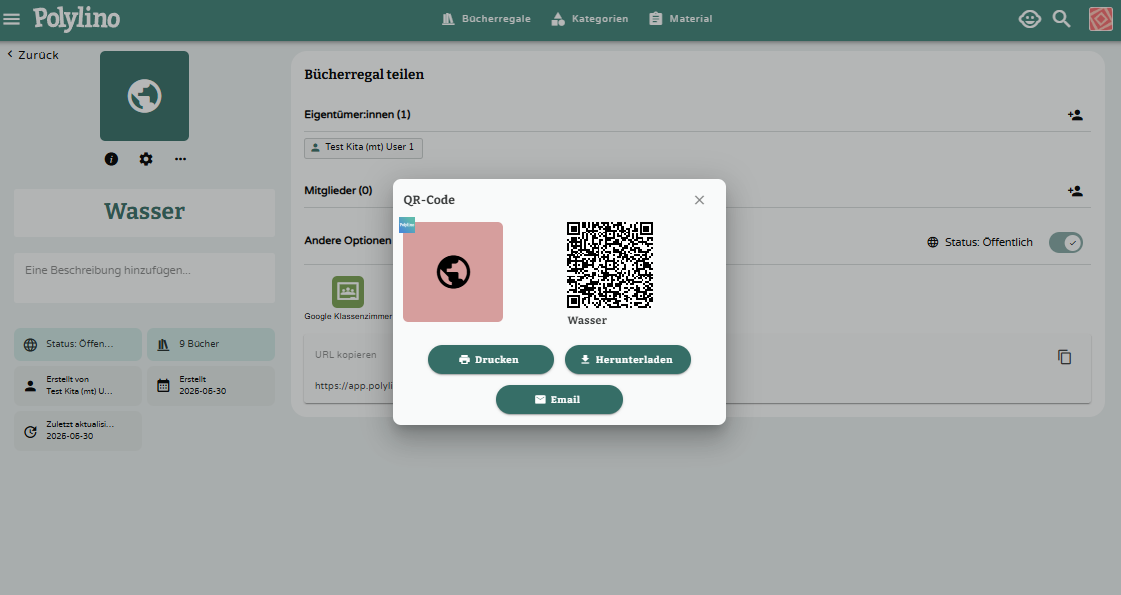This screenshot has width=1121, height=595.
Task: Open the Bücherregale tab
Action: 486,19
